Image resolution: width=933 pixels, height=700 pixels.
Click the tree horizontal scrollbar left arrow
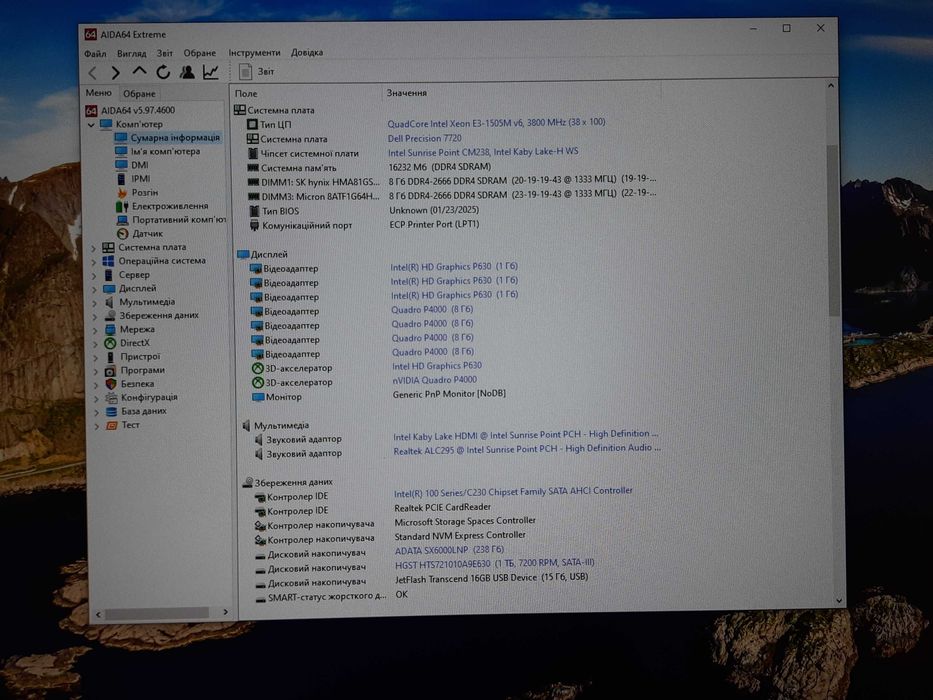coord(98,614)
